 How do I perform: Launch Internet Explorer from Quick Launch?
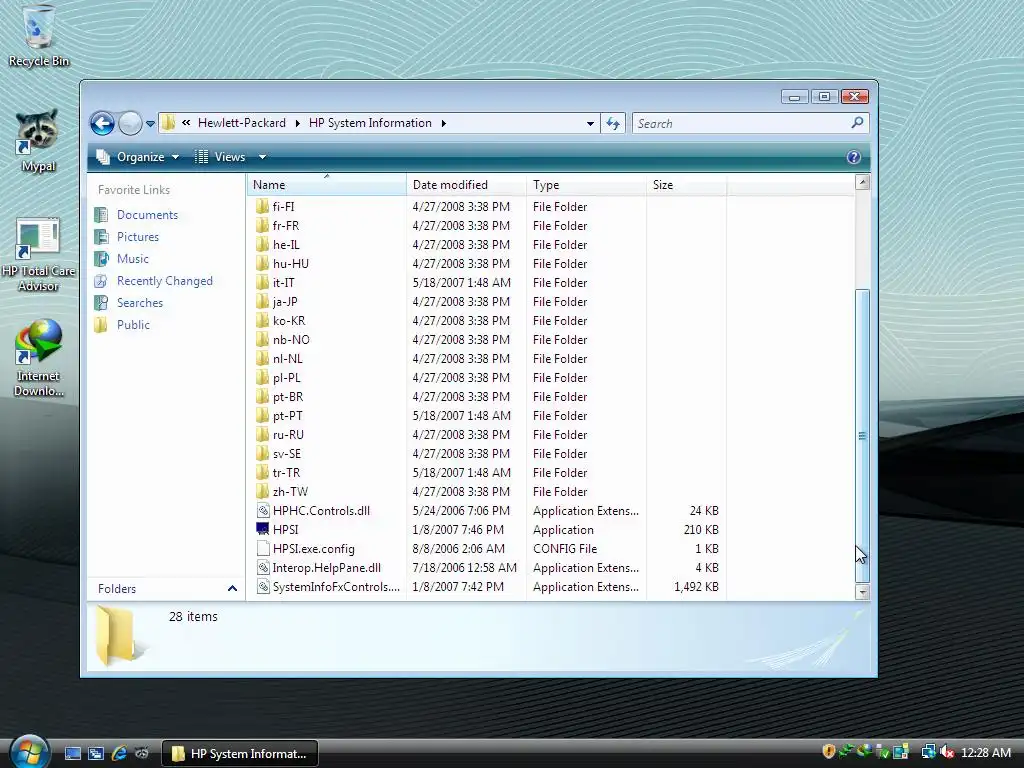pyautogui.click(x=119, y=753)
